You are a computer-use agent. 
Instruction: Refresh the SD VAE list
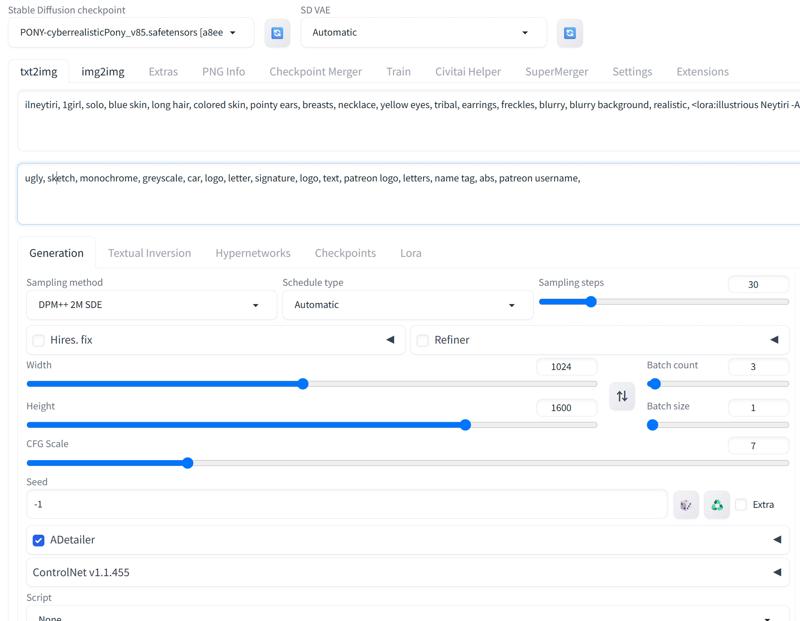[569, 33]
